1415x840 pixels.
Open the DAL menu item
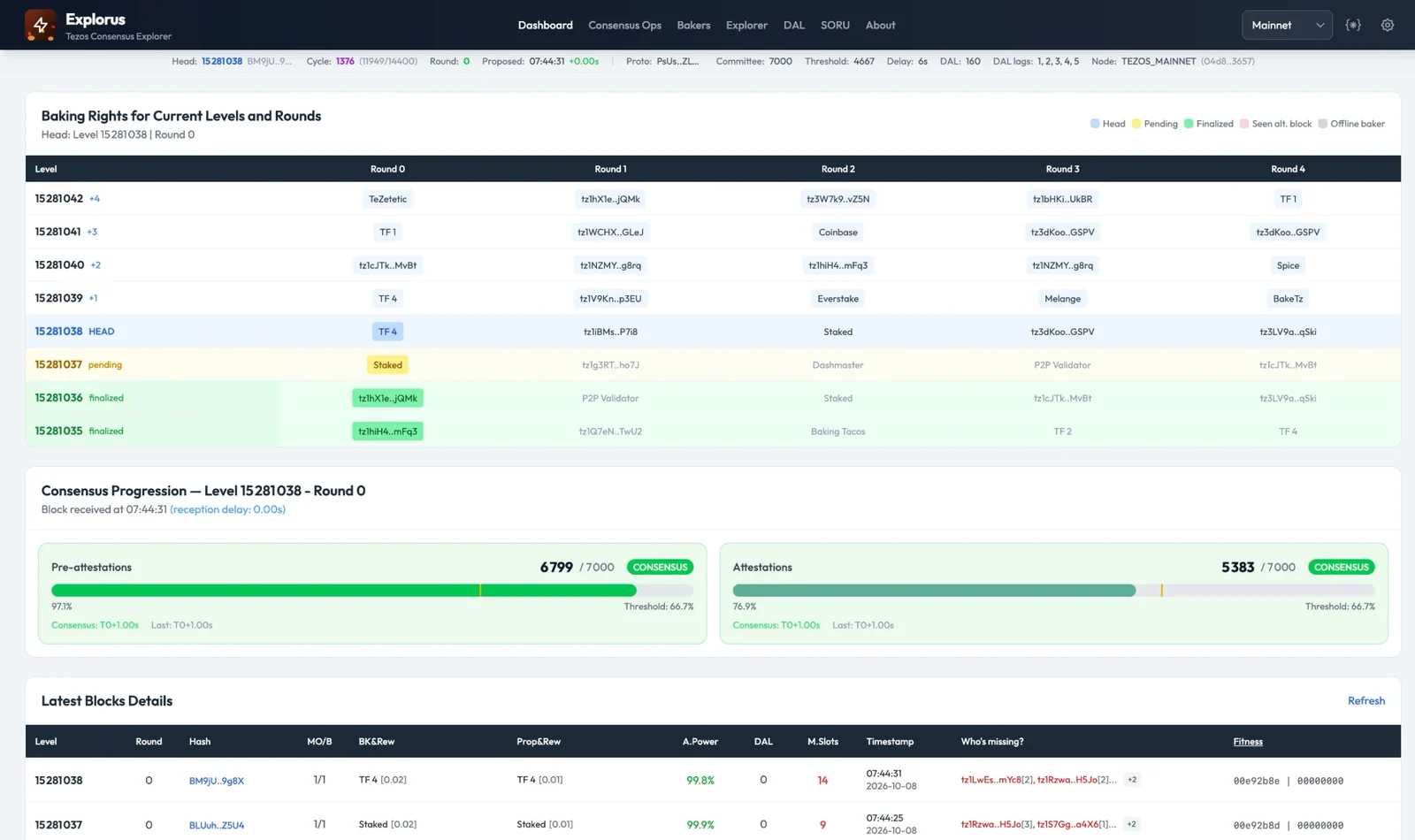pos(794,25)
